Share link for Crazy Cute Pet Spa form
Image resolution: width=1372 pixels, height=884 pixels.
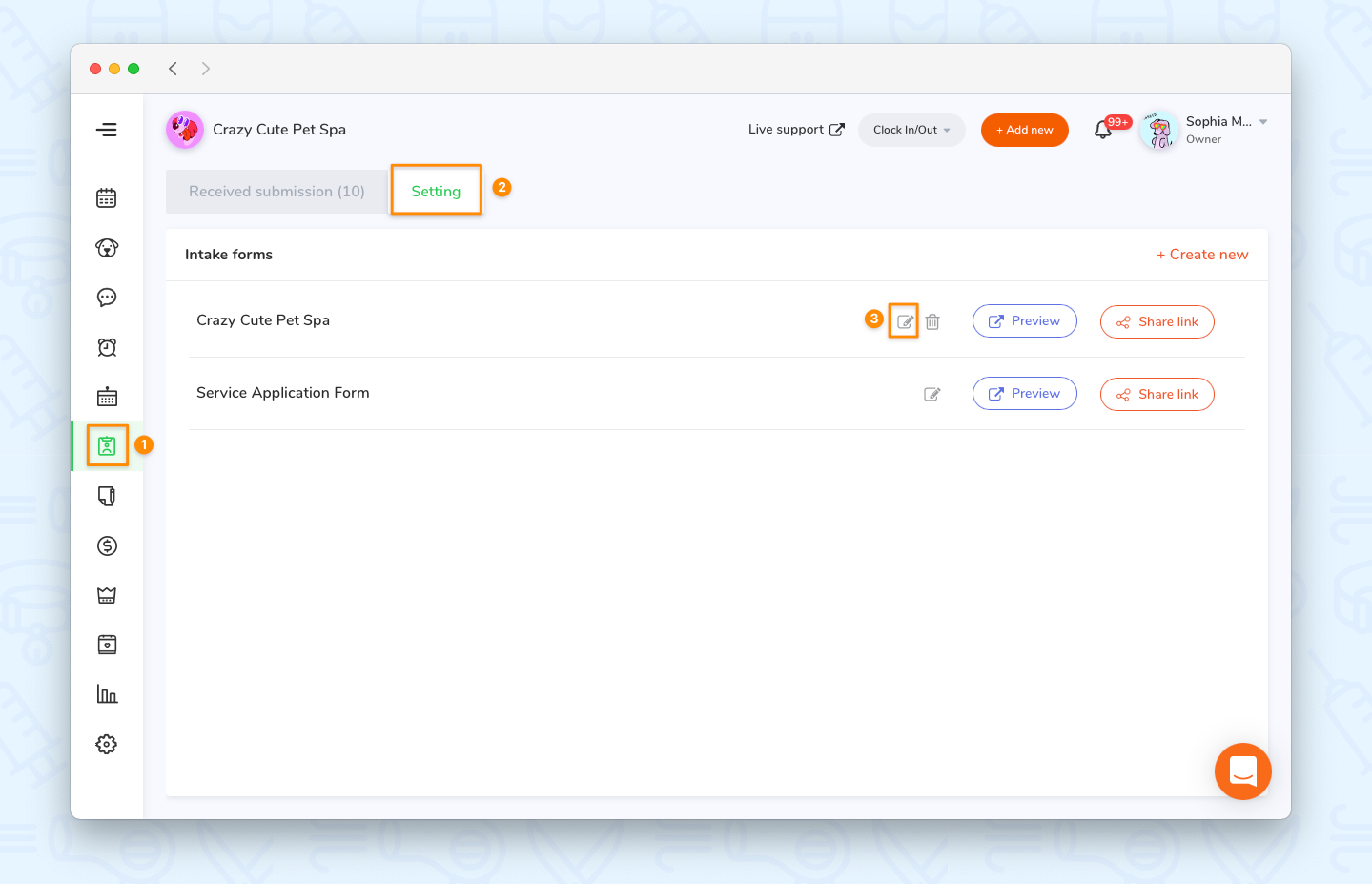1157,322
